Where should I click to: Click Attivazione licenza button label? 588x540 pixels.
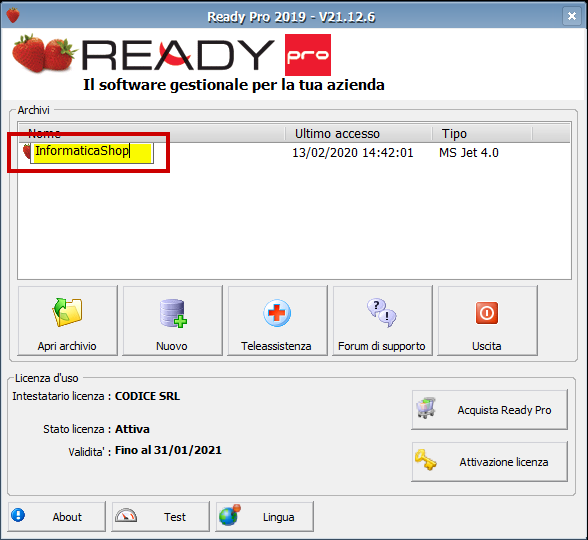(x=504, y=462)
